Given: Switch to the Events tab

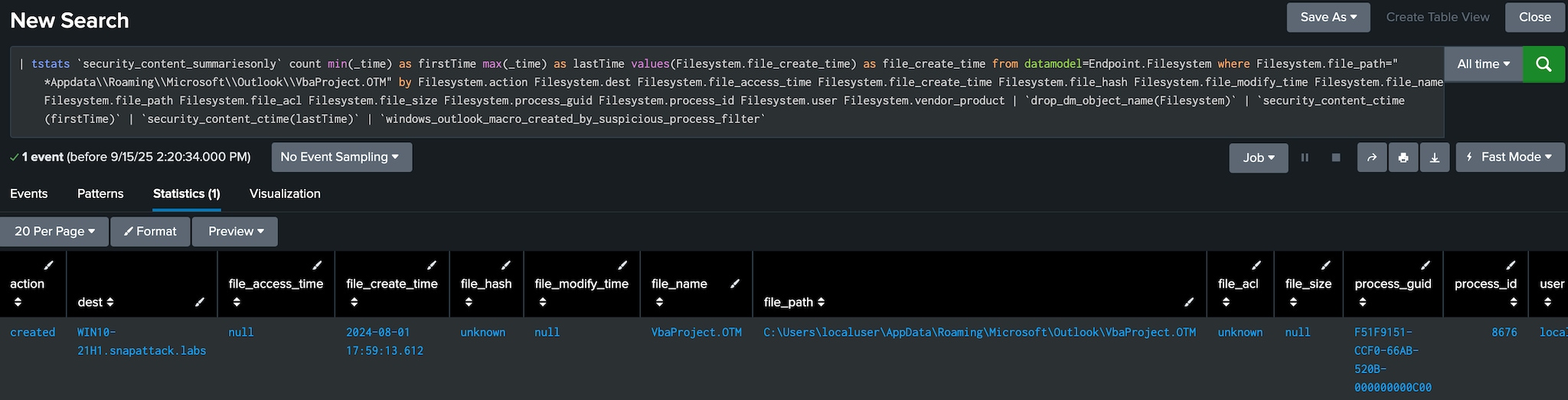Looking at the screenshot, I should point(29,194).
